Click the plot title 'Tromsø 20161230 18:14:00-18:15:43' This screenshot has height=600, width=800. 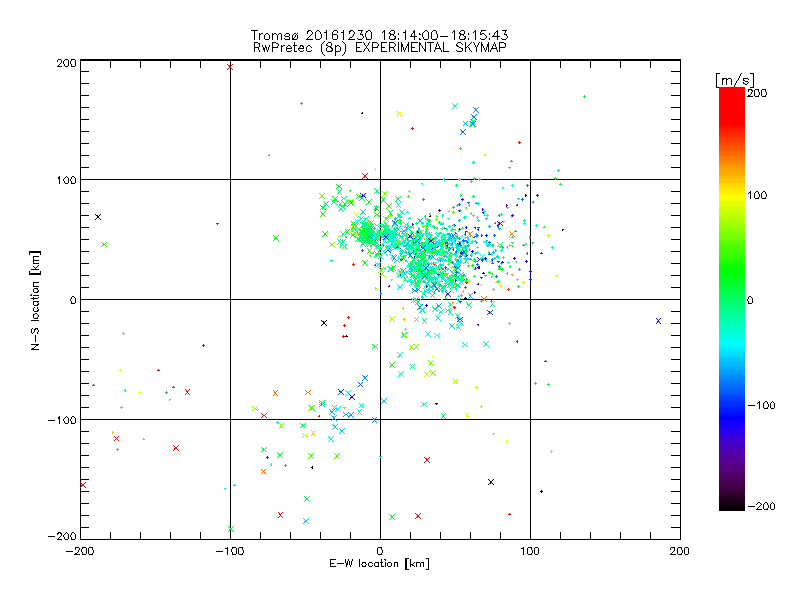pyautogui.click(x=379, y=35)
